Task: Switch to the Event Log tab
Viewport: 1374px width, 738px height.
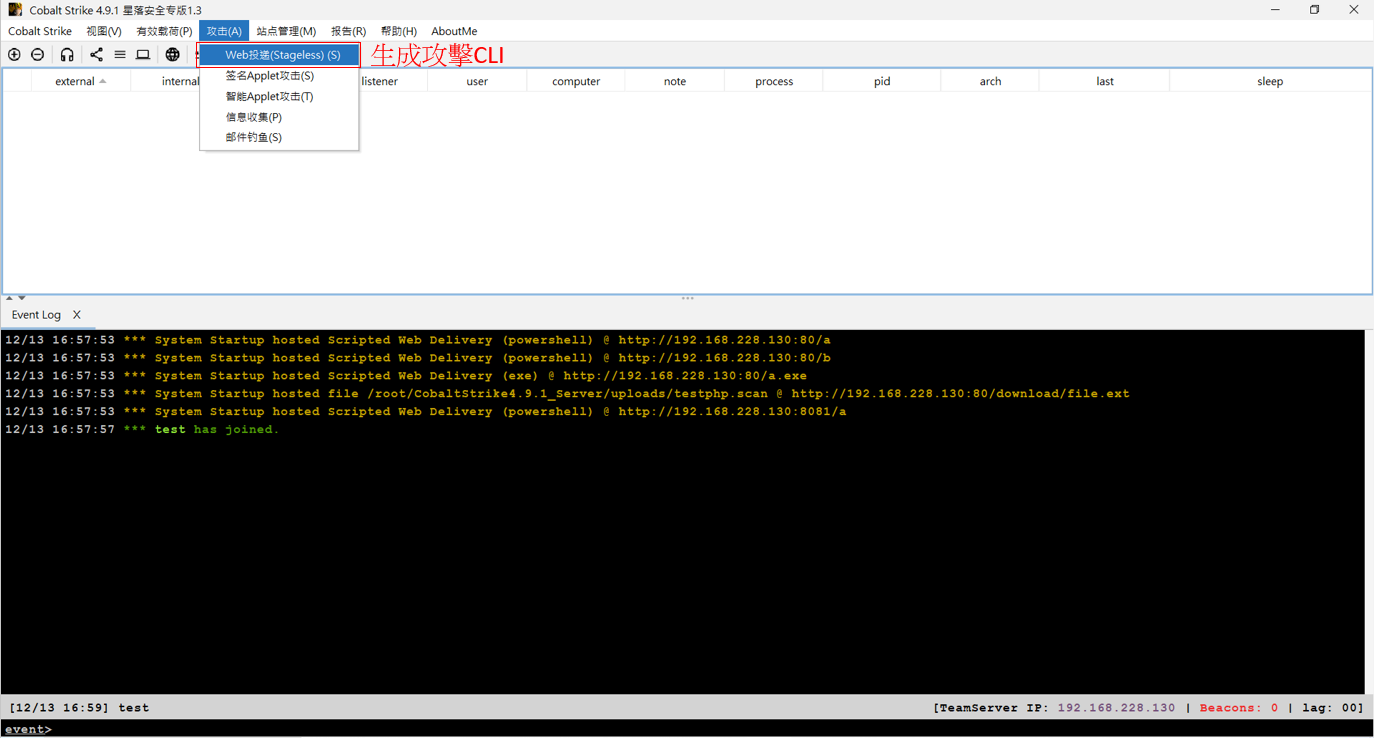Action: click(x=36, y=315)
